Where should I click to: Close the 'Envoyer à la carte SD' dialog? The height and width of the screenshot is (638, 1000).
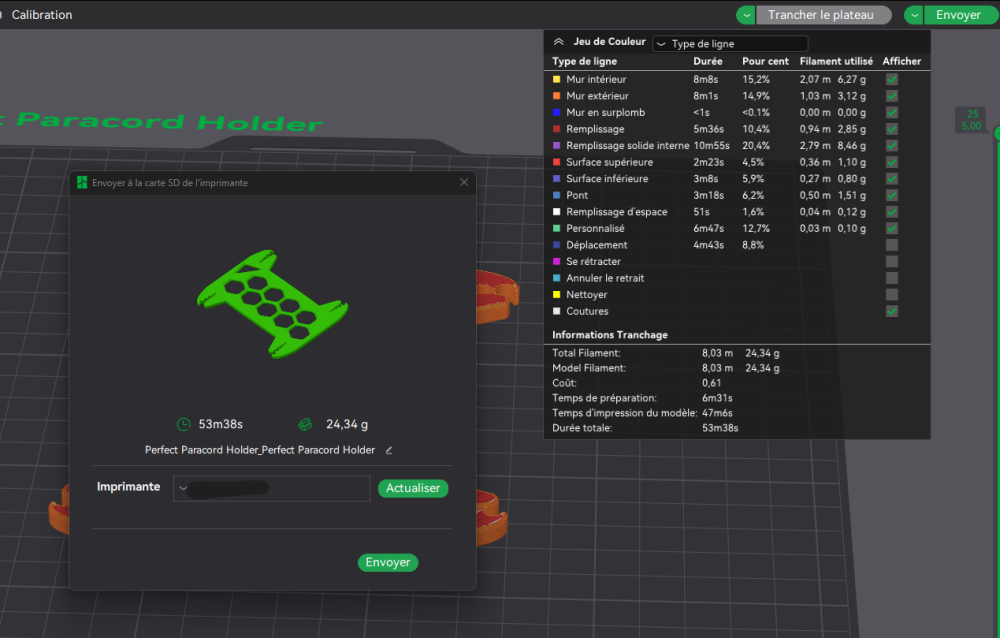coord(464,182)
